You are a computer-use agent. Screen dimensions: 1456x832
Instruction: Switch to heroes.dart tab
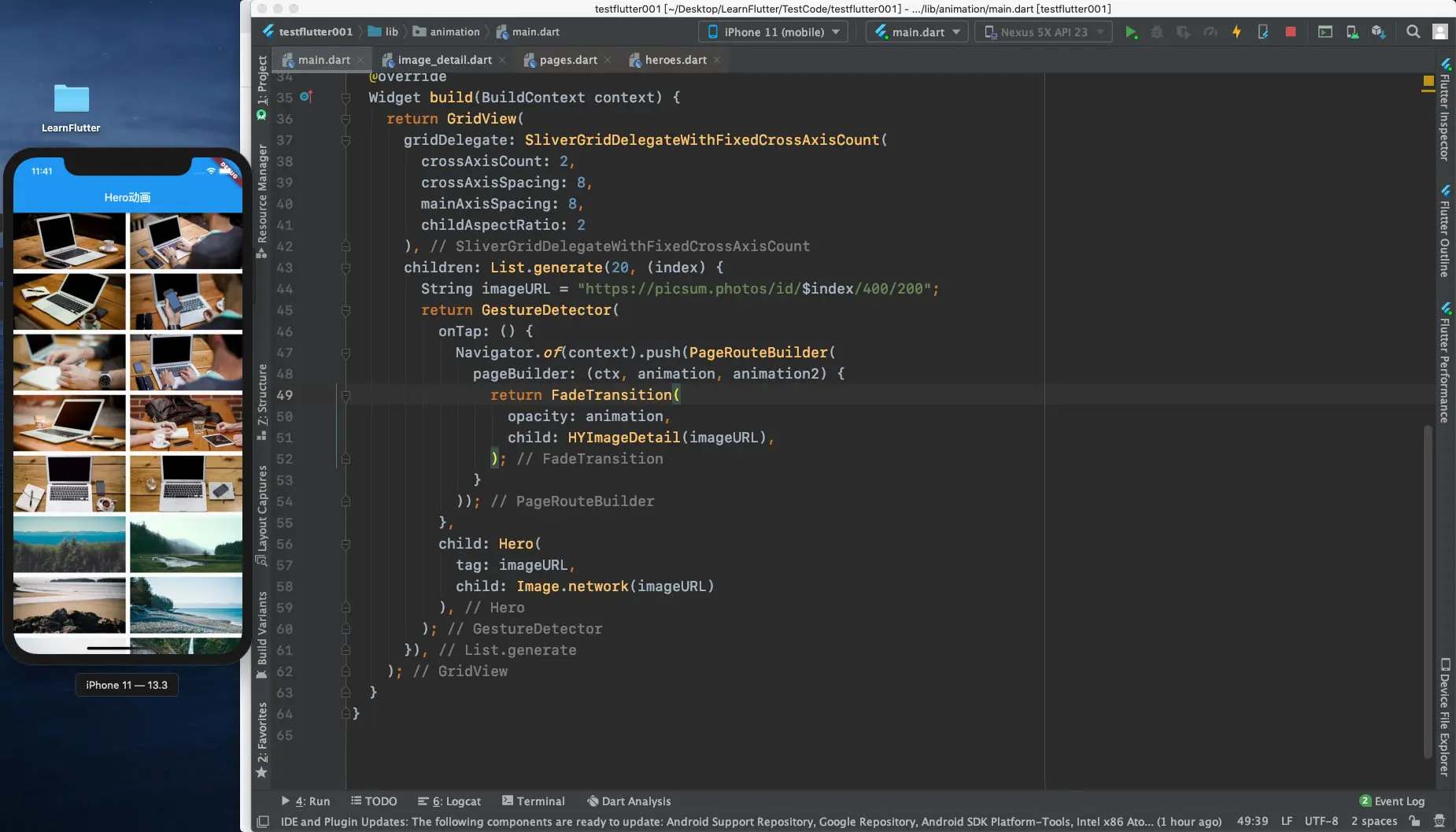pos(674,60)
